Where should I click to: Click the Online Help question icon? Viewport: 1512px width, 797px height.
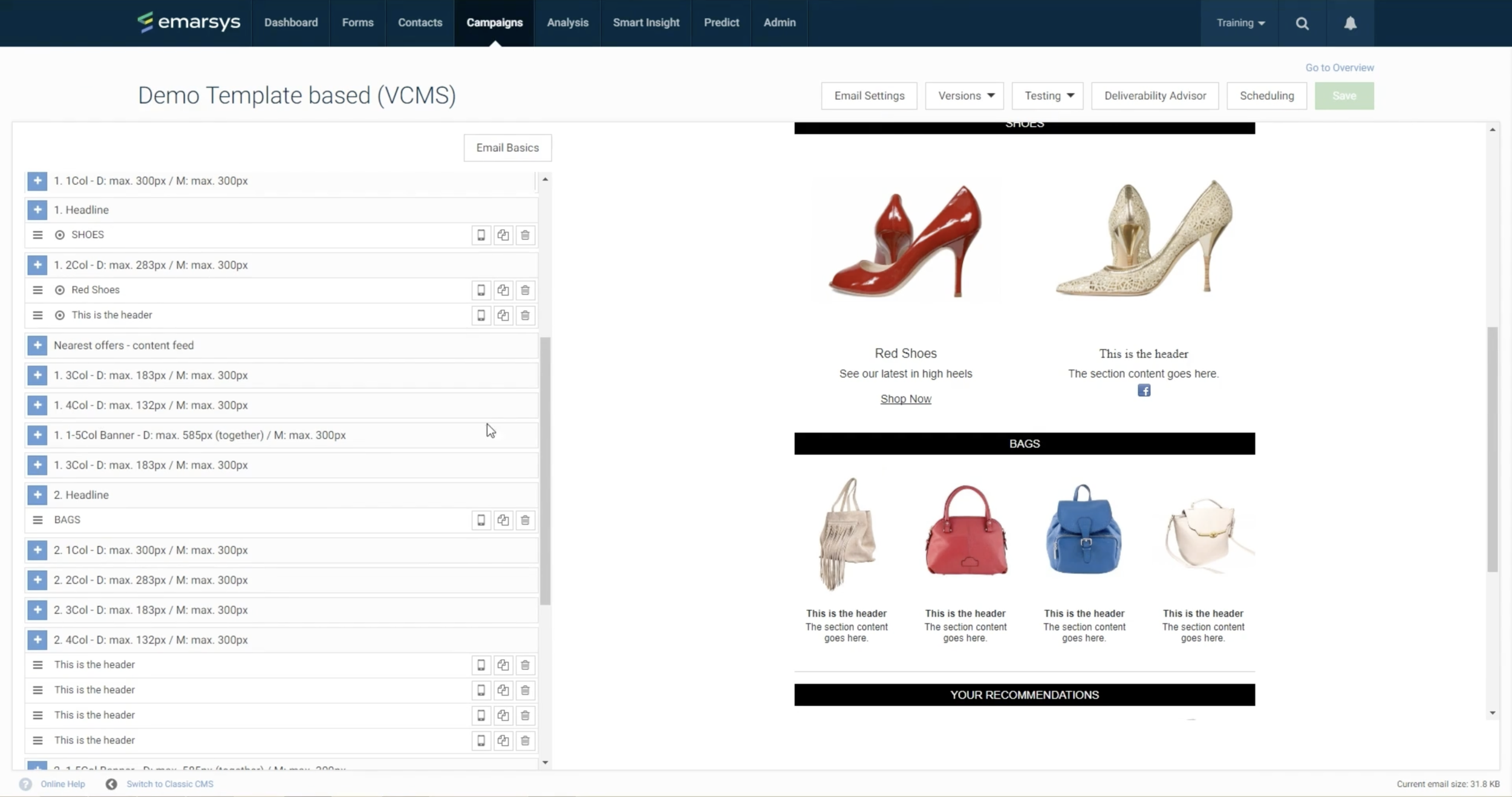[x=25, y=784]
